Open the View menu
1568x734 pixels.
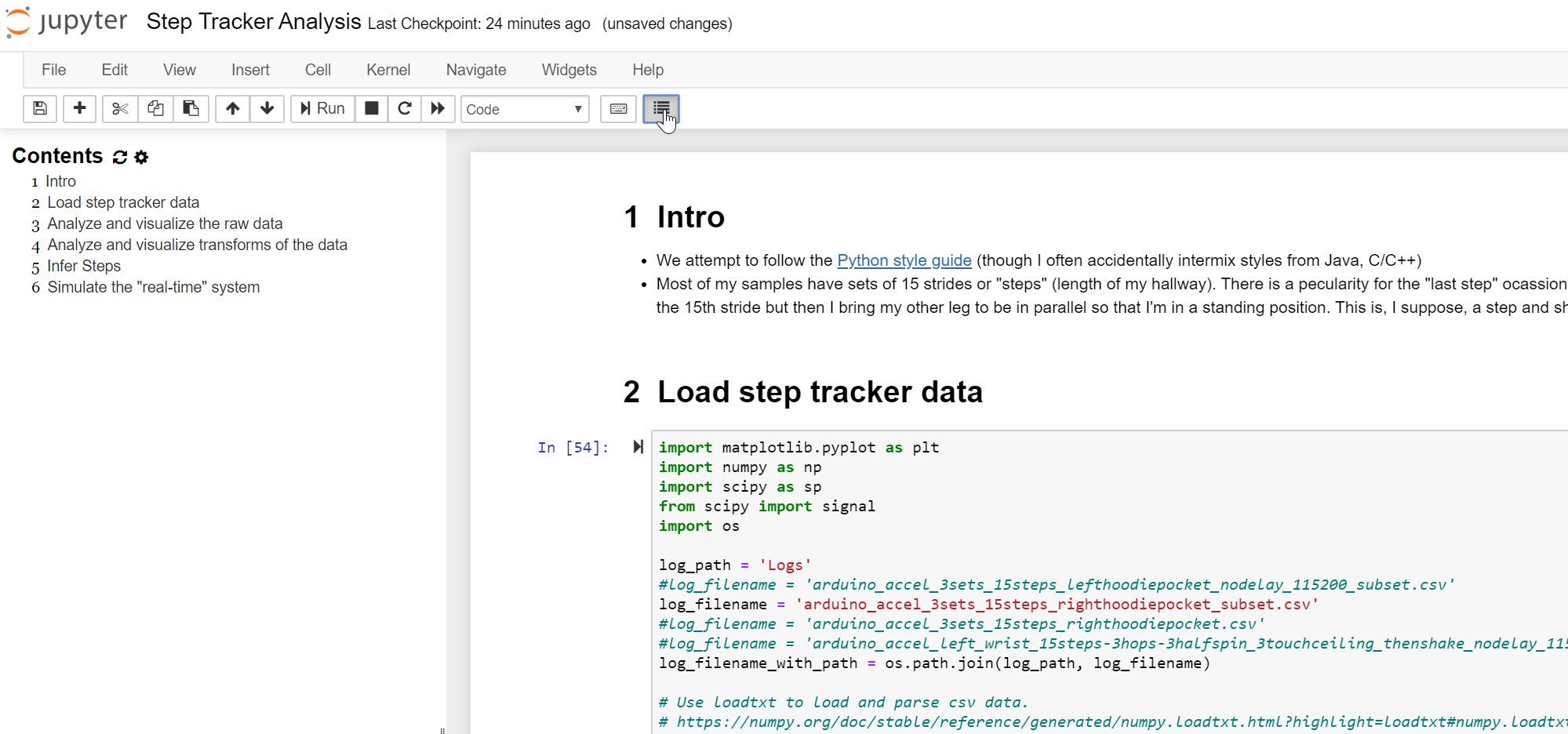[x=180, y=70]
